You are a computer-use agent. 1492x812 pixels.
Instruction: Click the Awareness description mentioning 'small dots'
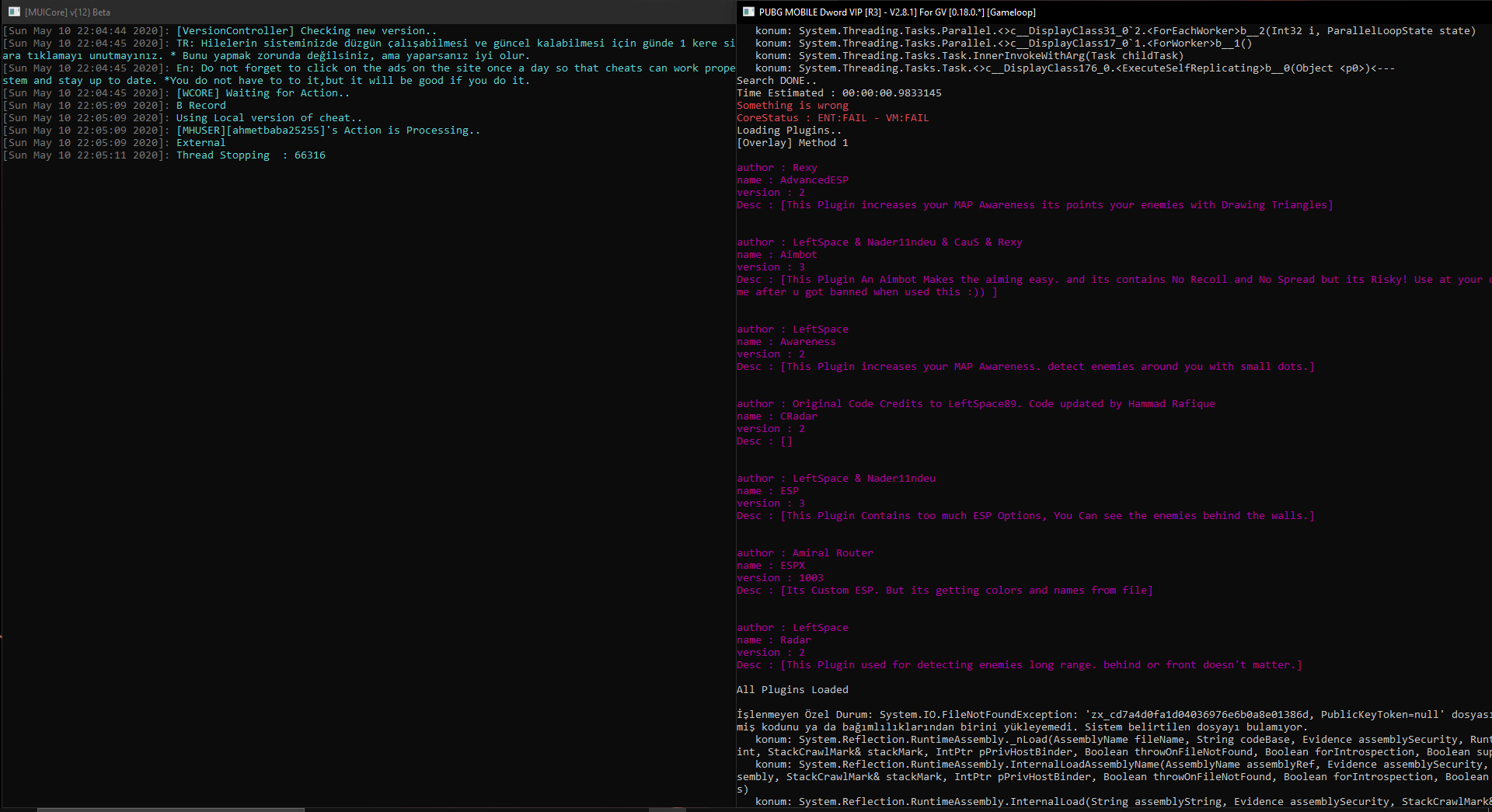coord(1026,367)
